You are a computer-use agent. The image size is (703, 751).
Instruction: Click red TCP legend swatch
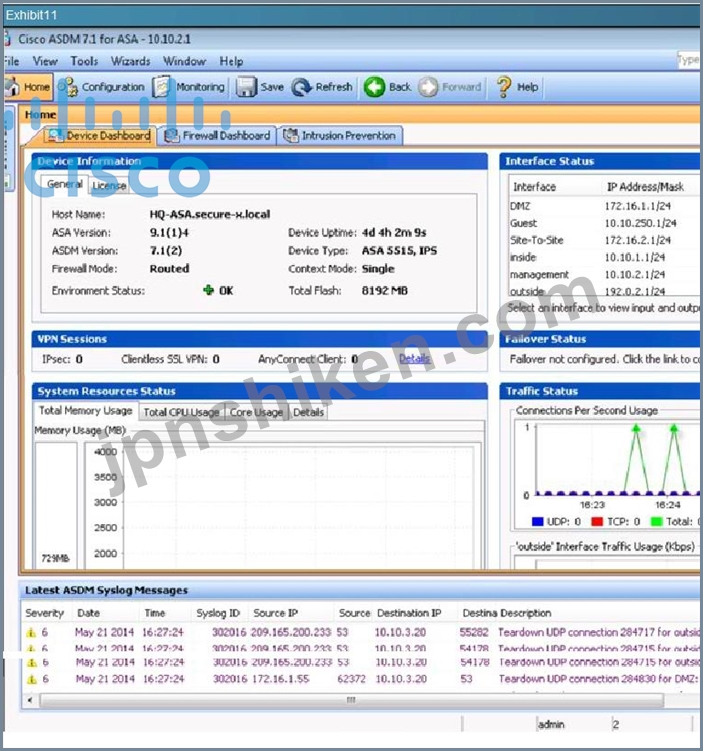(597, 521)
